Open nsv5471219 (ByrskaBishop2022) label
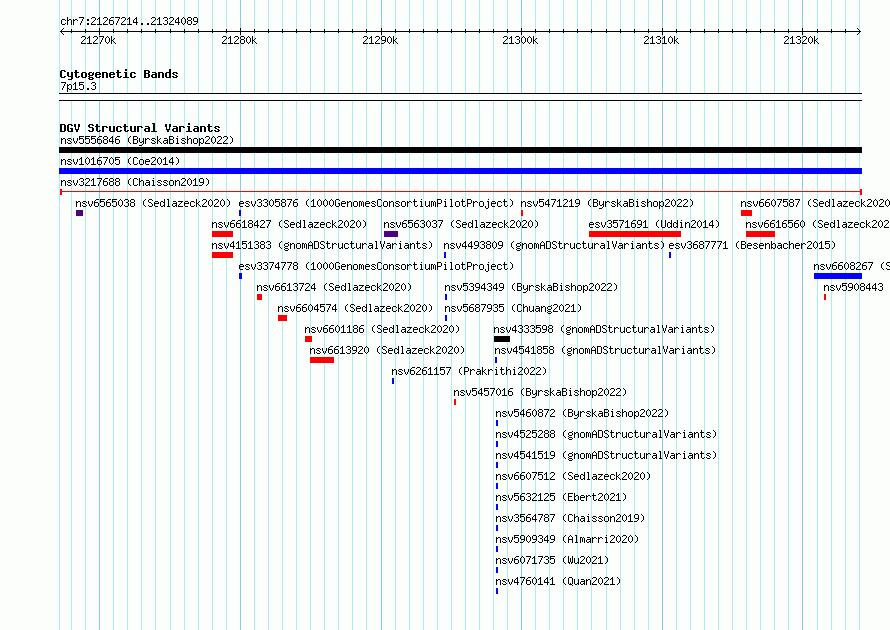The width and height of the screenshot is (890, 630). (607, 203)
